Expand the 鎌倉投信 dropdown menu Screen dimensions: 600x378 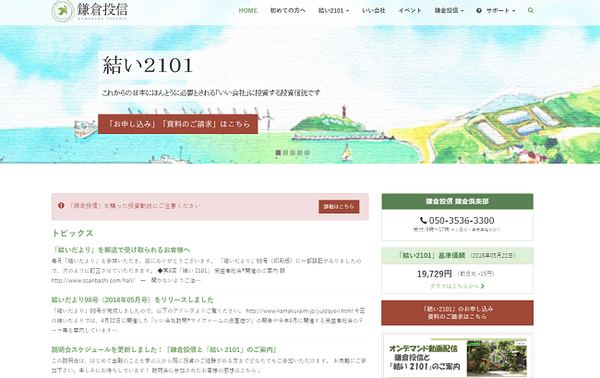449,11
